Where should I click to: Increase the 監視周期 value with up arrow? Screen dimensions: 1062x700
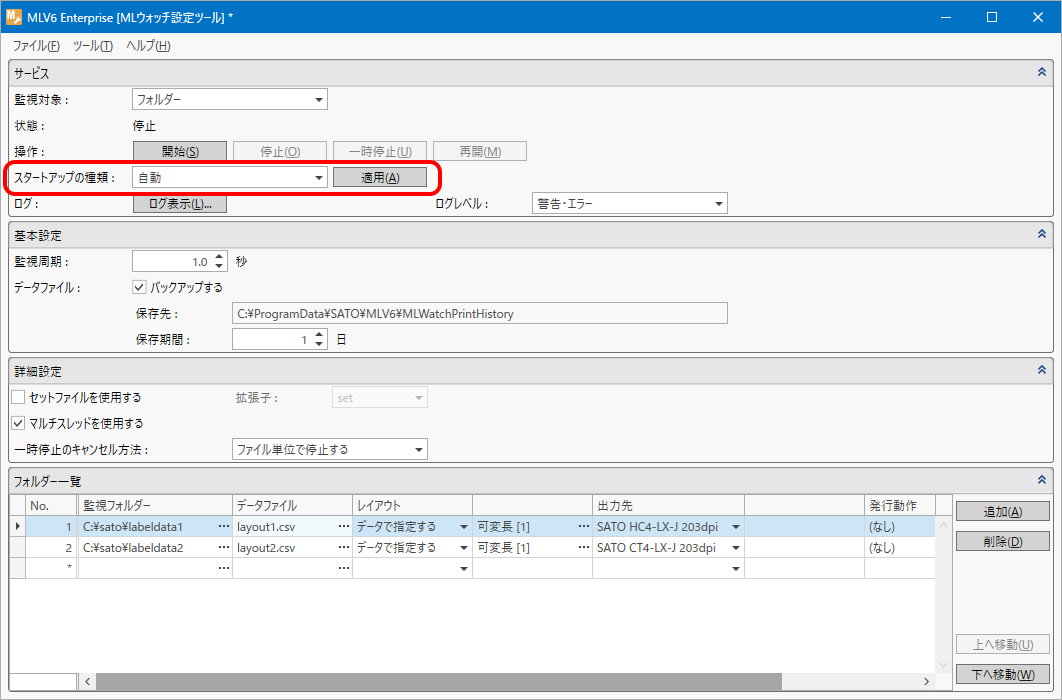tap(219, 257)
